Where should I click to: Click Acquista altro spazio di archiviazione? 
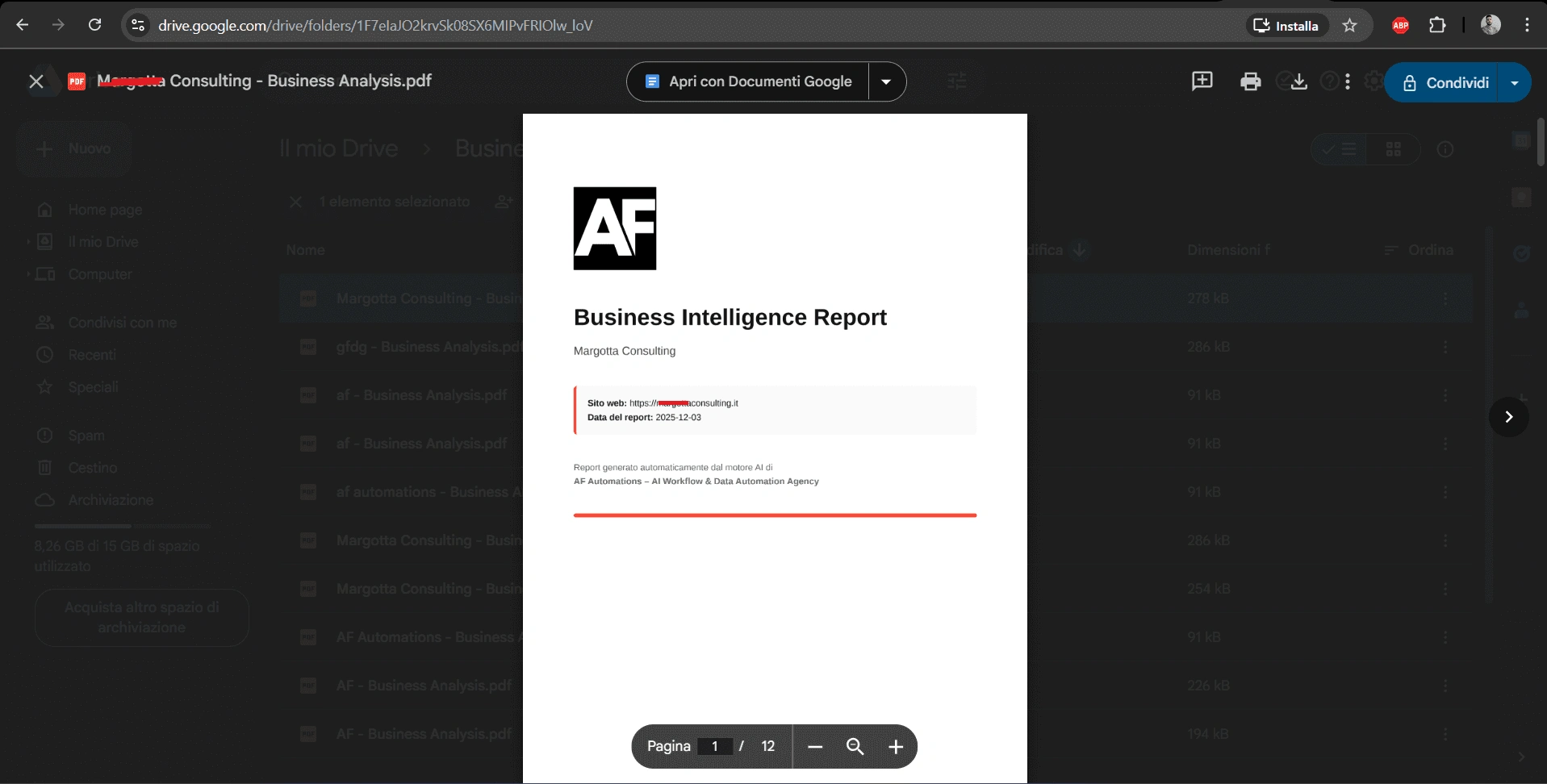pyautogui.click(x=141, y=617)
